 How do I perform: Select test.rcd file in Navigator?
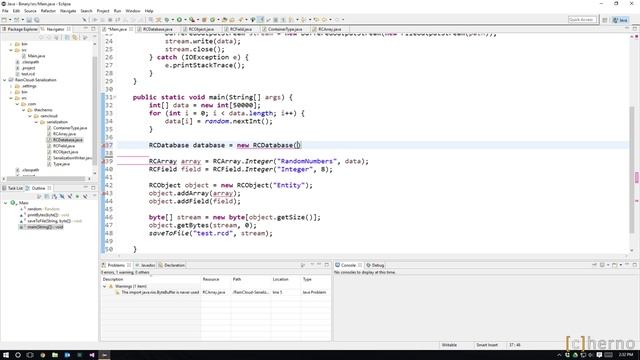point(28,74)
